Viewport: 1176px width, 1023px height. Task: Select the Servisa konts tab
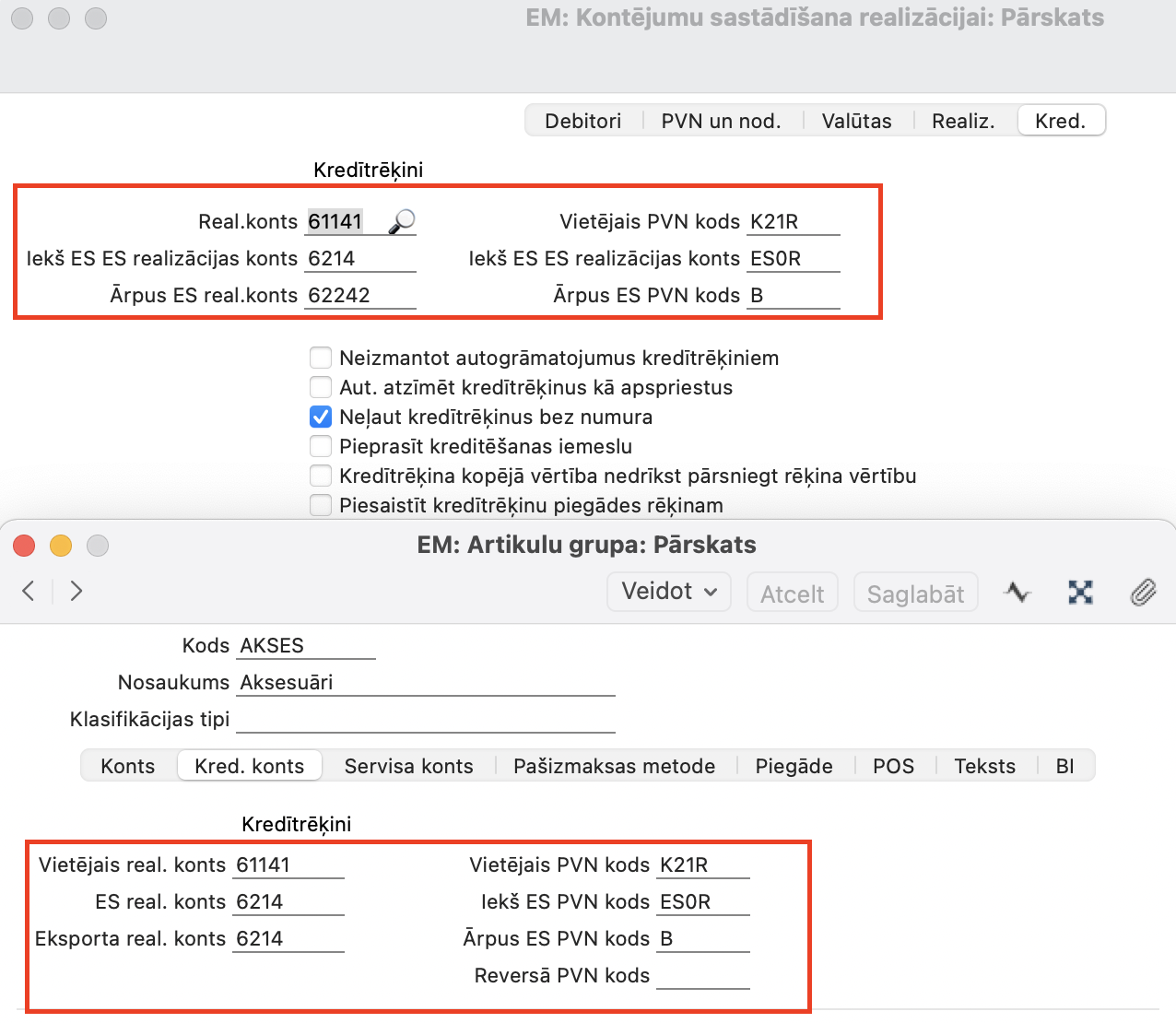pyautogui.click(x=408, y=766)
